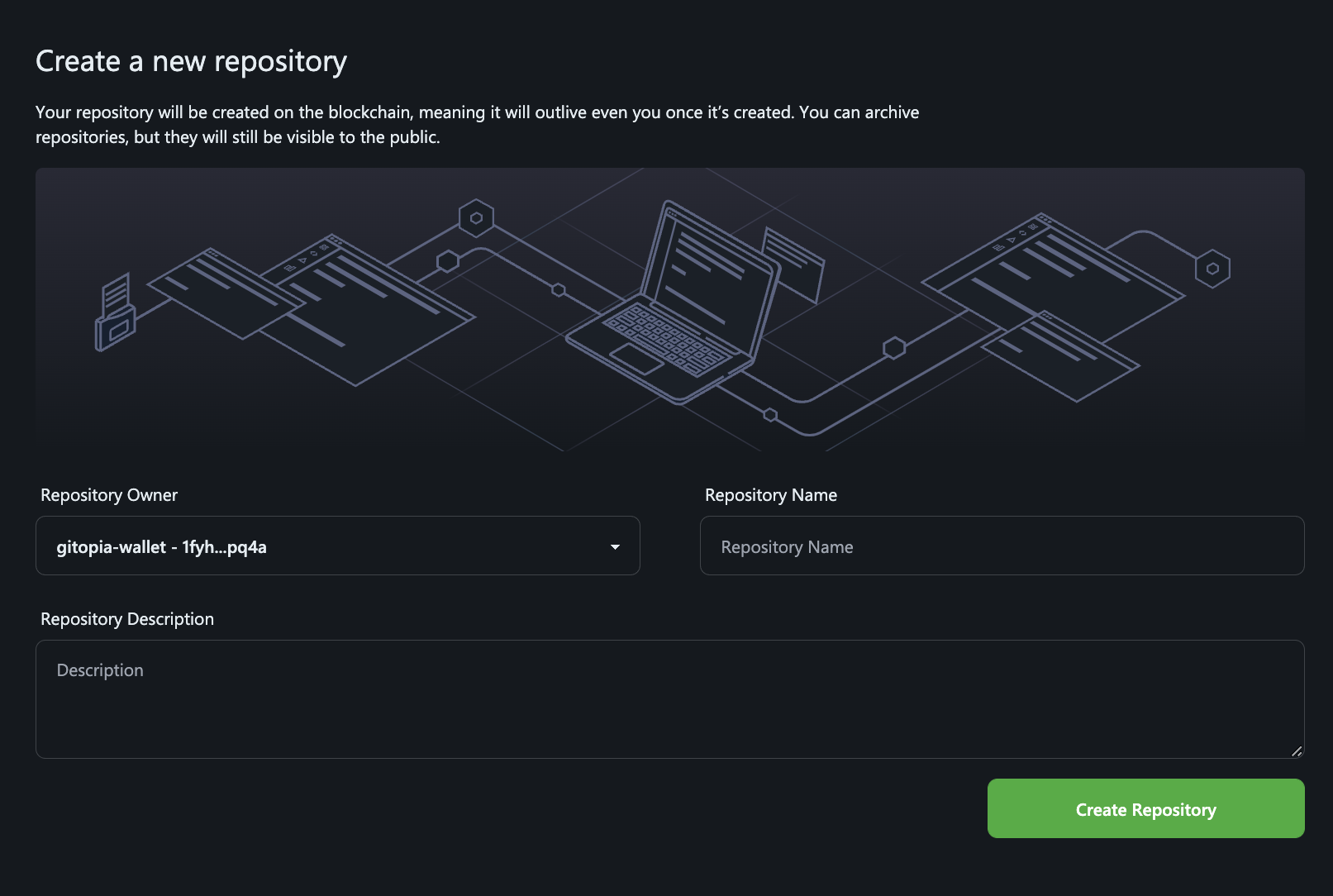This screenshot has height=896, width=1333.
Task: Open the Repository Owner dropdown
Action: [337, 546]
